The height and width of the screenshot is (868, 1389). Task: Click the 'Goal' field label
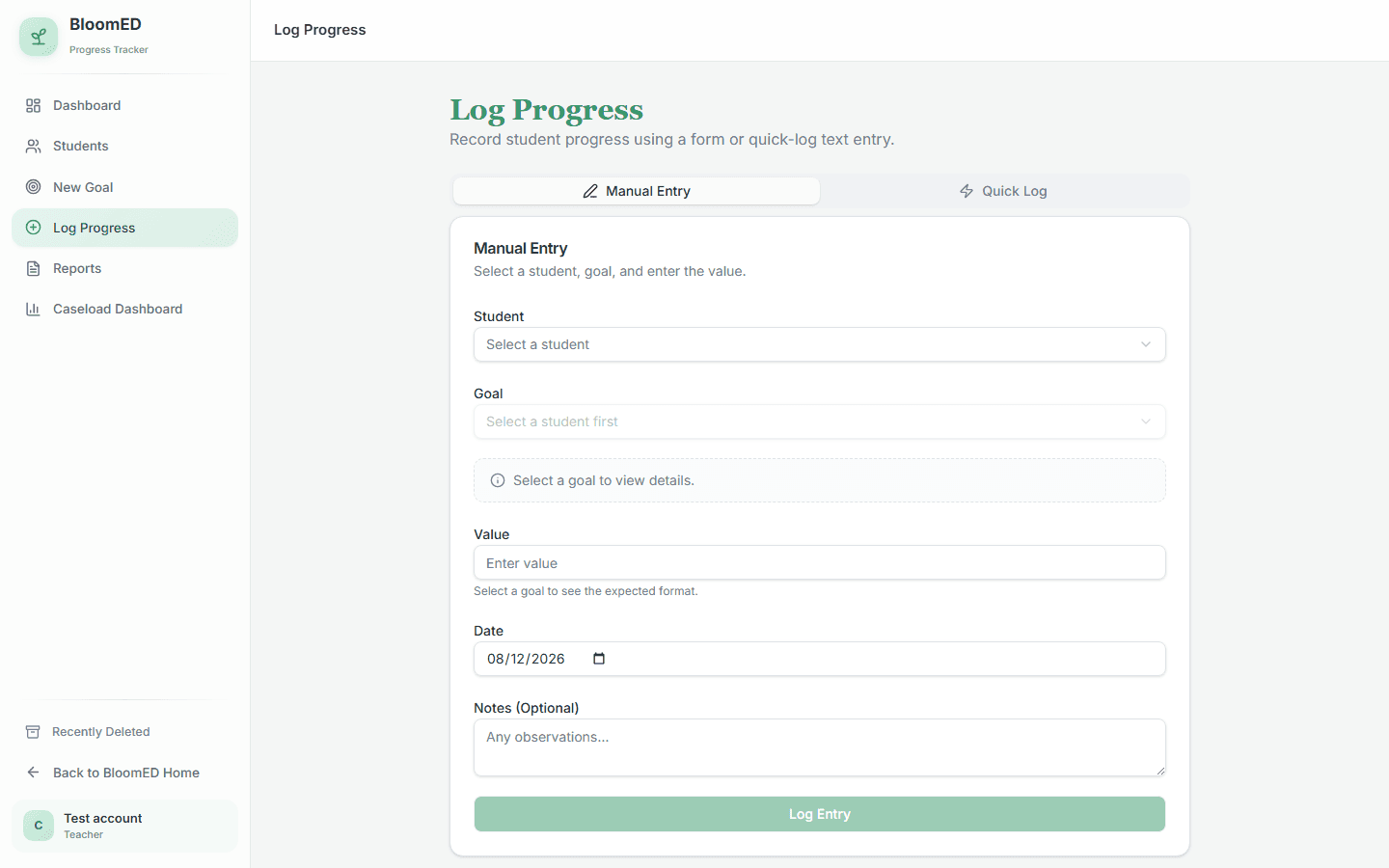(488, 393)
